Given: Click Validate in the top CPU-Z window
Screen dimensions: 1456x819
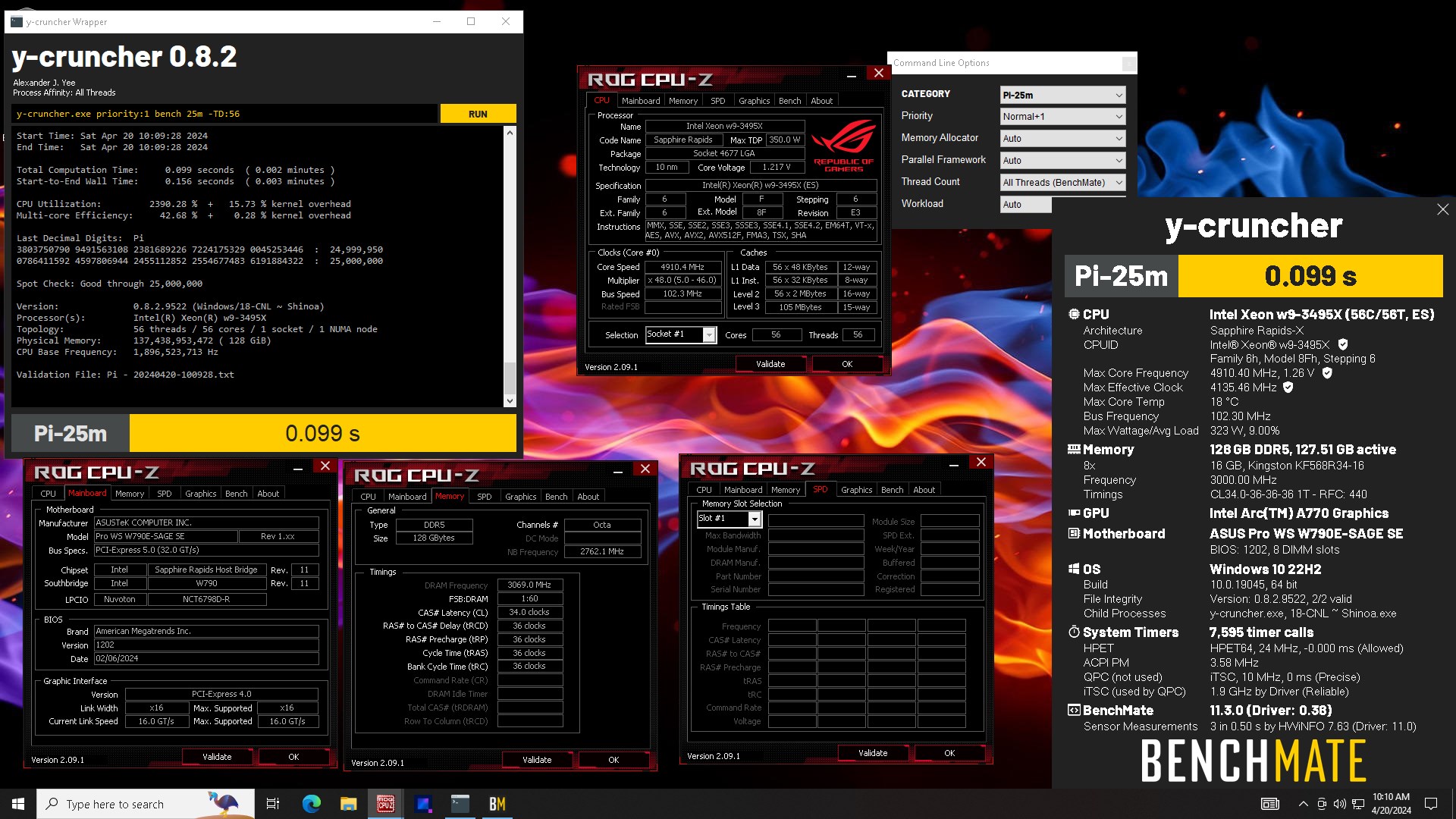Looking at the screenshot, I should (770, 364).
